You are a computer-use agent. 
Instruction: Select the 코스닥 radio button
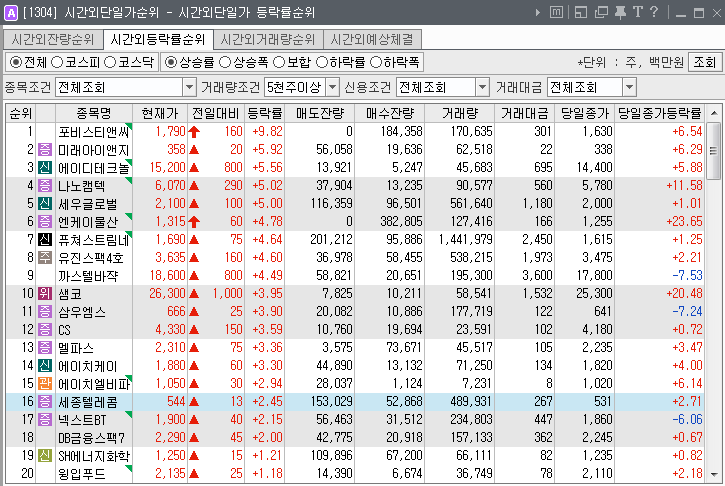tap(110, 62)
